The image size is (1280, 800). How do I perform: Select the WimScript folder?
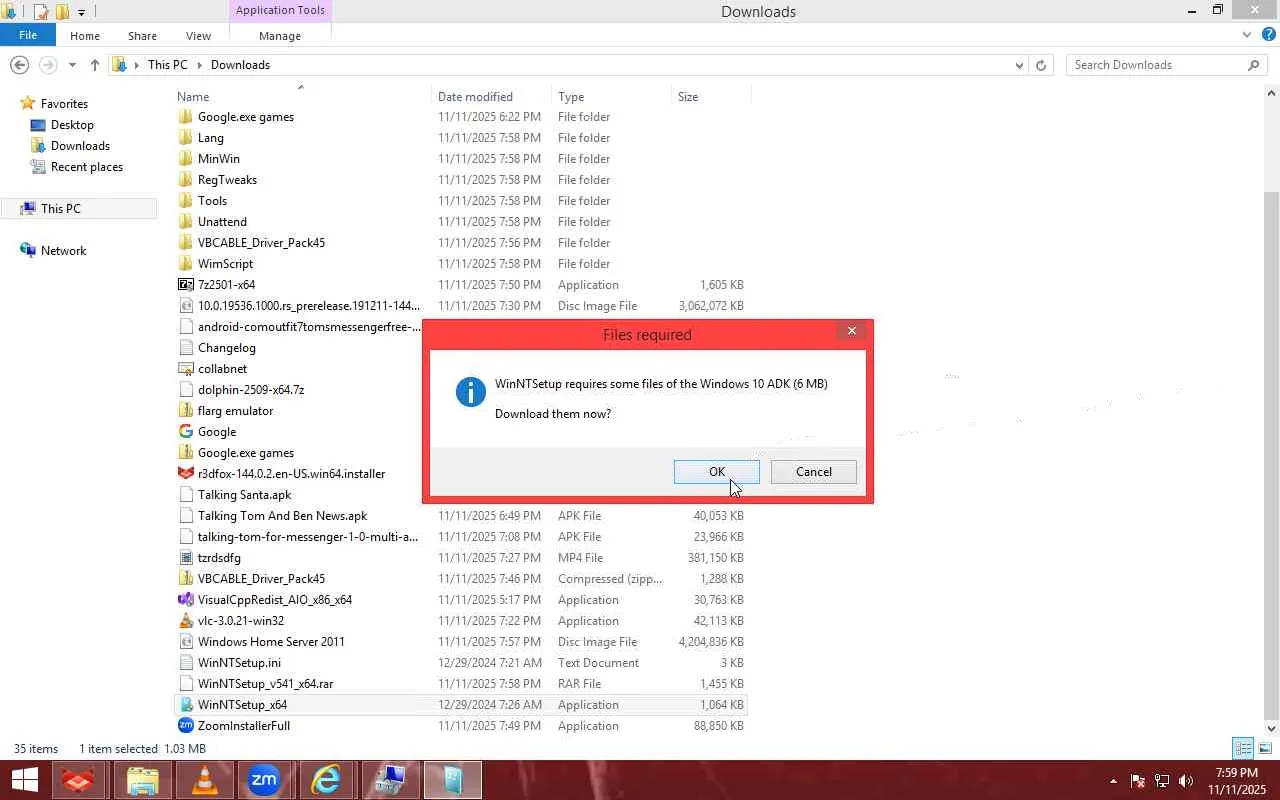[225, 264]
